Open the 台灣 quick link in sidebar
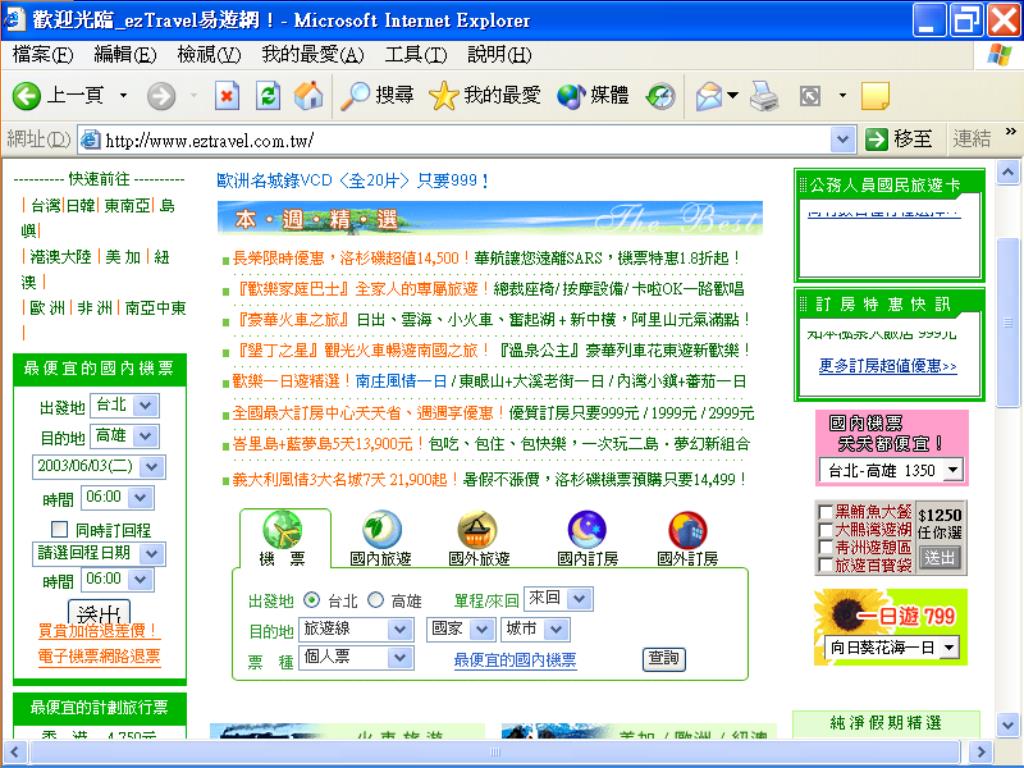The height and width of the screenshot is (768, 1024). pyautogui.click(x=45, y=206)
